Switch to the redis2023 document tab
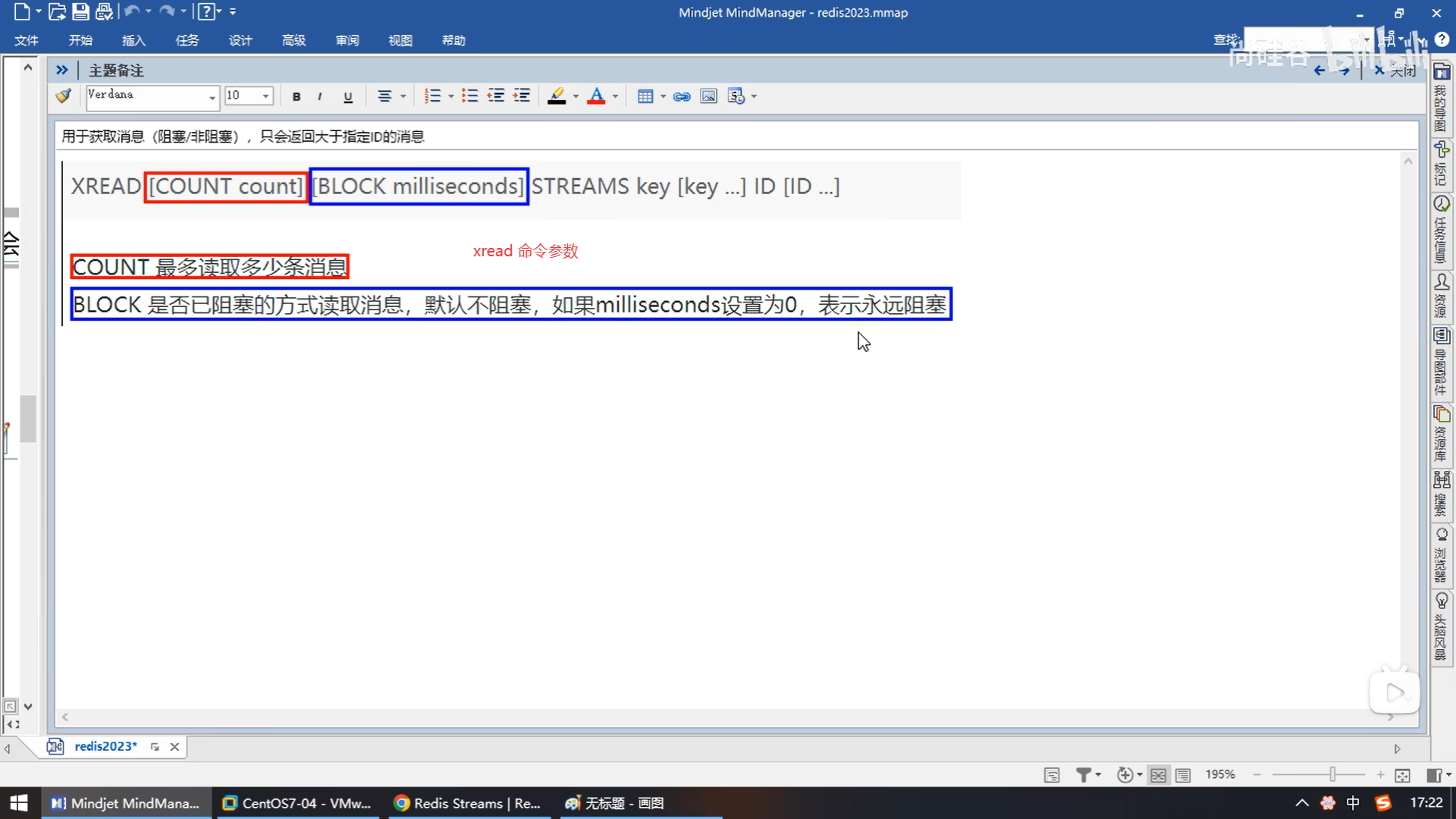Viewport: 1456px width, 819px height. [x=105, y=746]
